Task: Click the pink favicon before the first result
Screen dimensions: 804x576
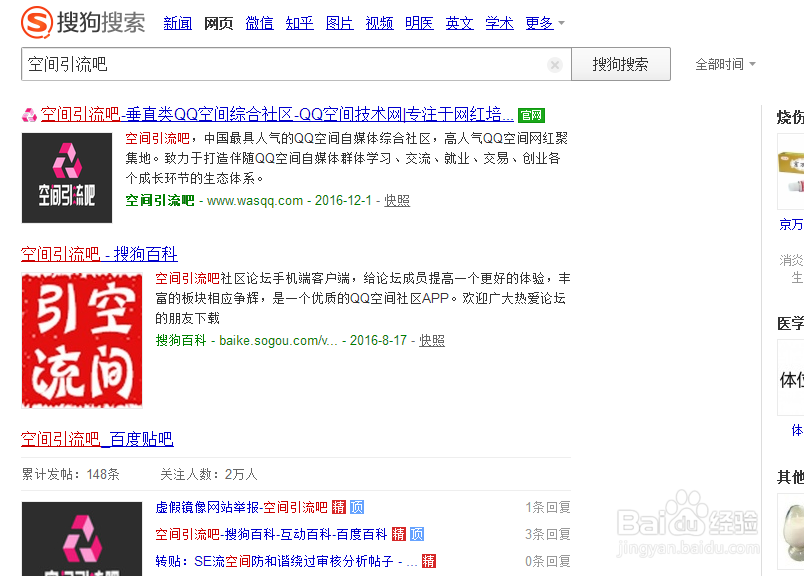Action: point(29,115)
